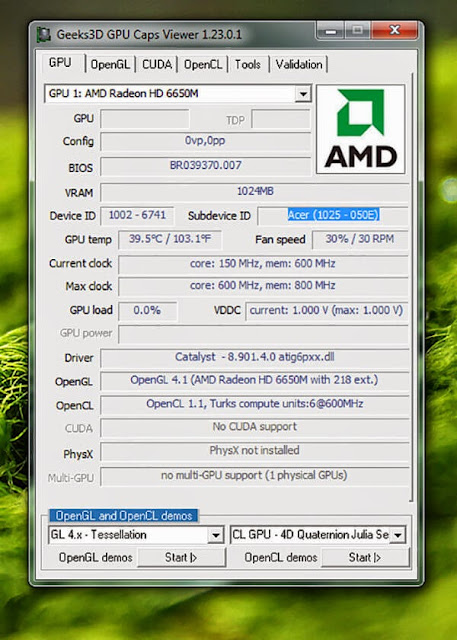
Task: Click the GPU temp value 39.5°C / 103.1°F
Action: pos(170,239)
